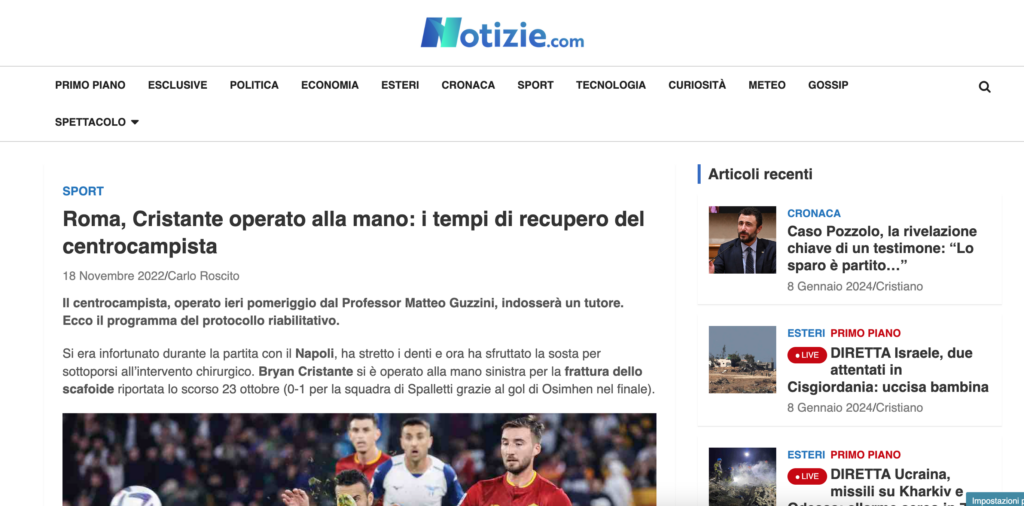
Task: Open Impostazioni privacy button at bottom corner
Action: pyautogui.click(x=995, y=500)
